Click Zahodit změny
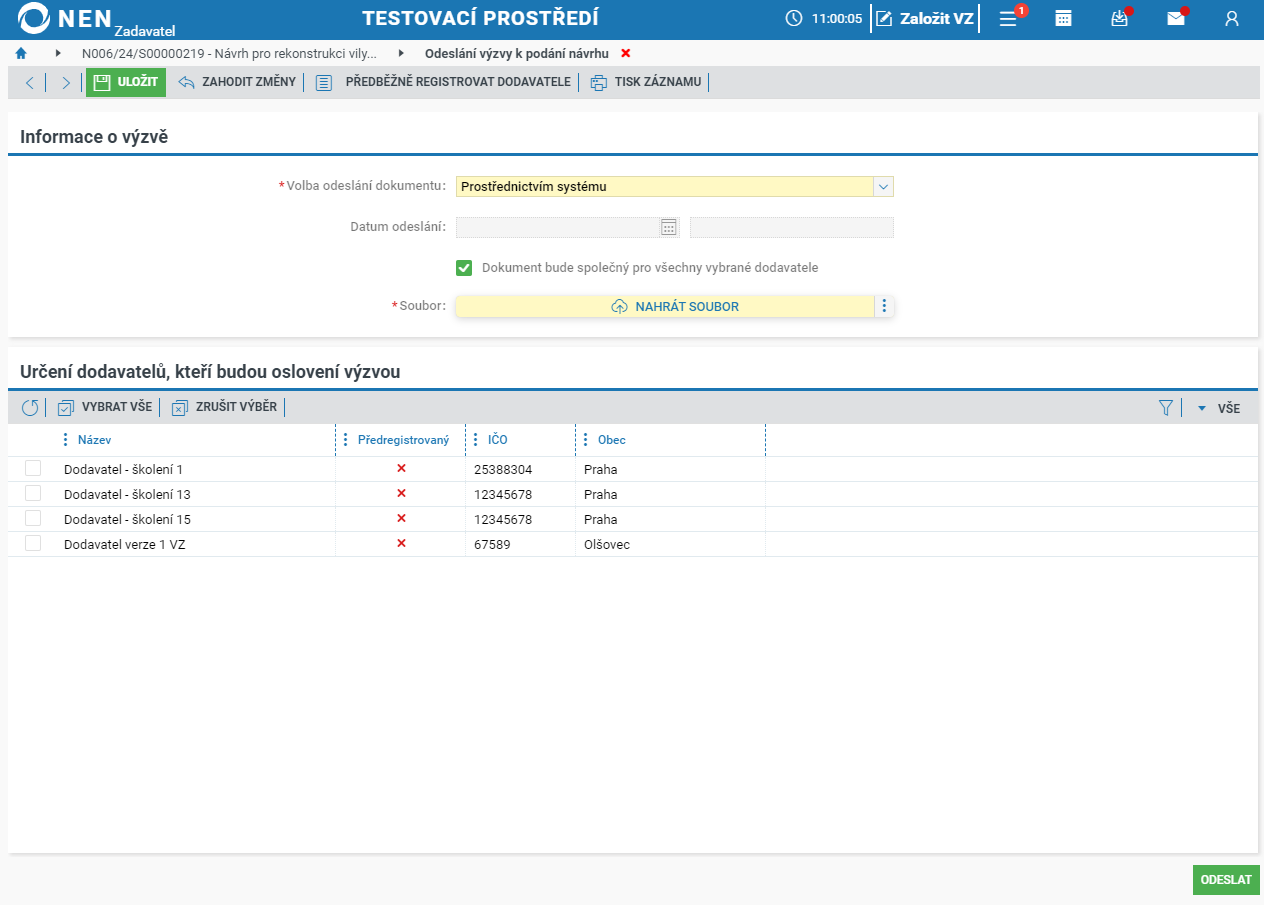Screen dimensions: 1264x905 237,82
